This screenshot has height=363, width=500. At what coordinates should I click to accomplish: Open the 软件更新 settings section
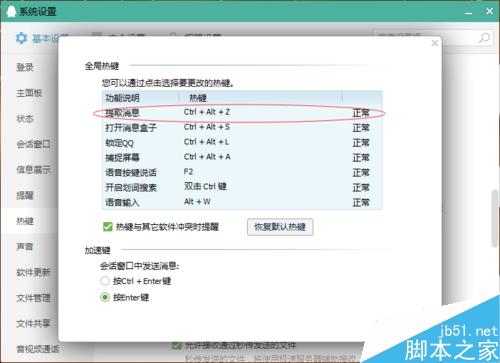[34, 272]
